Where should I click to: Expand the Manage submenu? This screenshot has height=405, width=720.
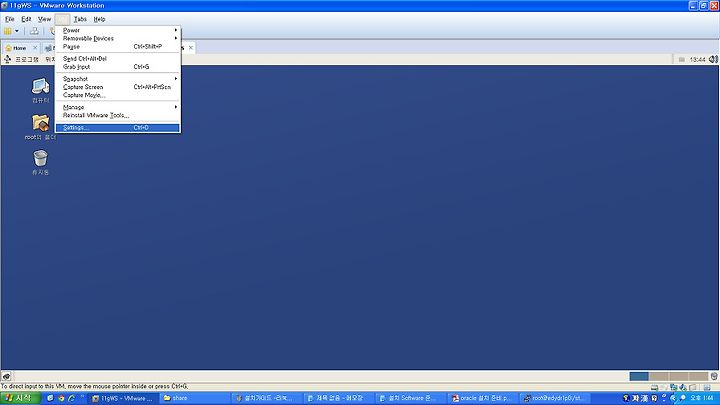coord(118,107)
